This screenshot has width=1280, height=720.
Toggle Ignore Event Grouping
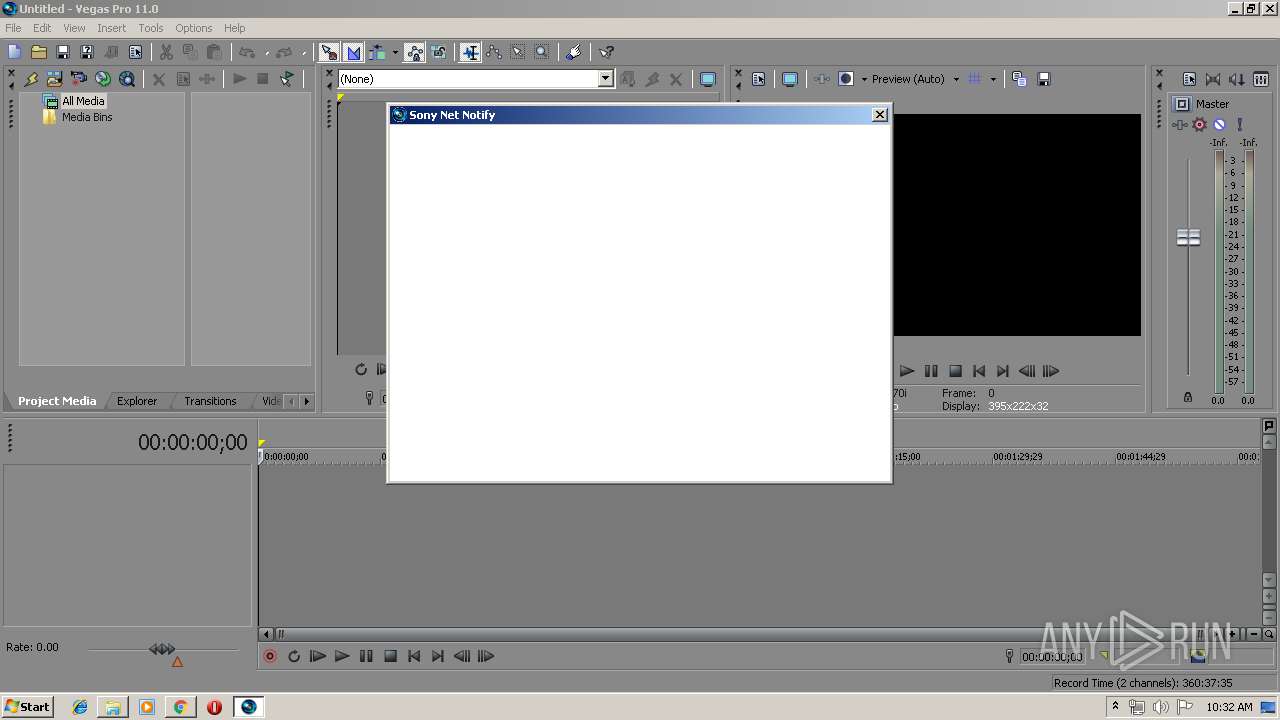click(439, 52)
